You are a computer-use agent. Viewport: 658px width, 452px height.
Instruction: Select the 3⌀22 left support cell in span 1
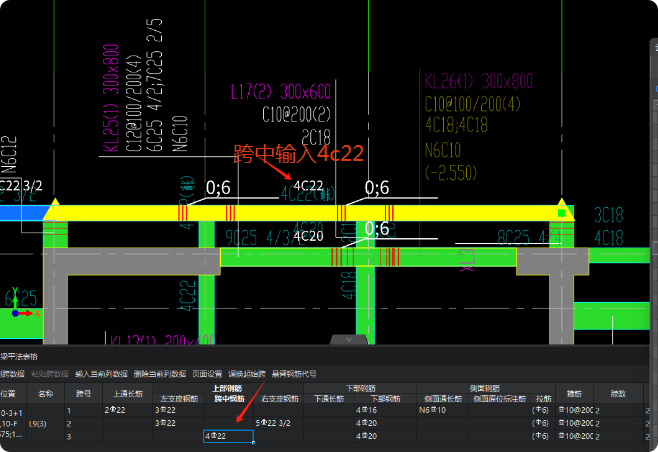click(178, 410)
